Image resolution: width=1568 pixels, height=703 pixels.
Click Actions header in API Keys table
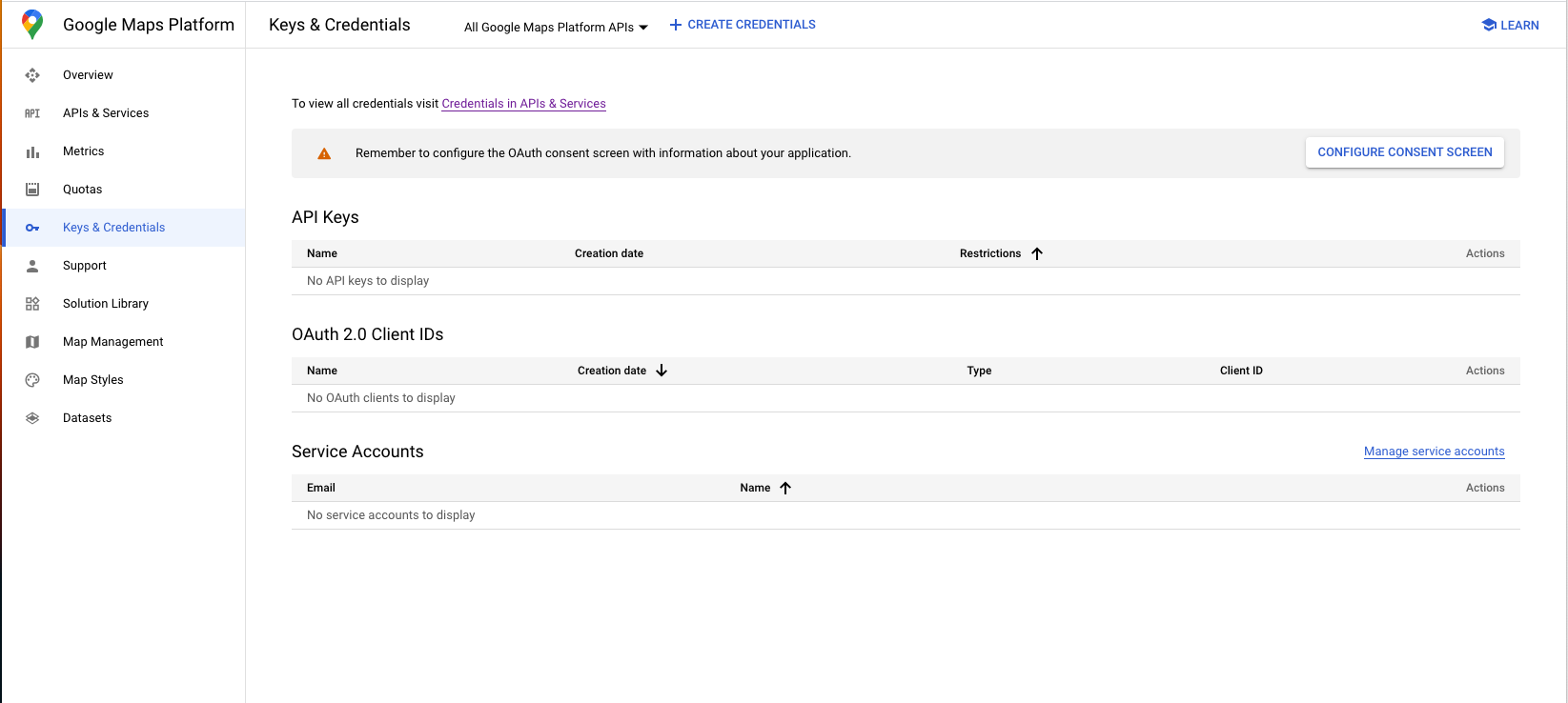(1485, 253)
